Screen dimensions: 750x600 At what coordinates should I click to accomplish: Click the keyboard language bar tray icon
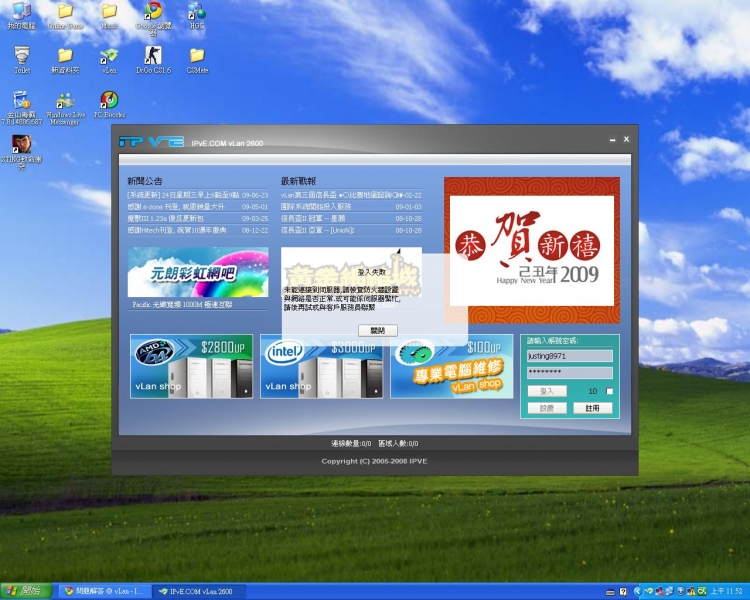[x=610, y=592]
